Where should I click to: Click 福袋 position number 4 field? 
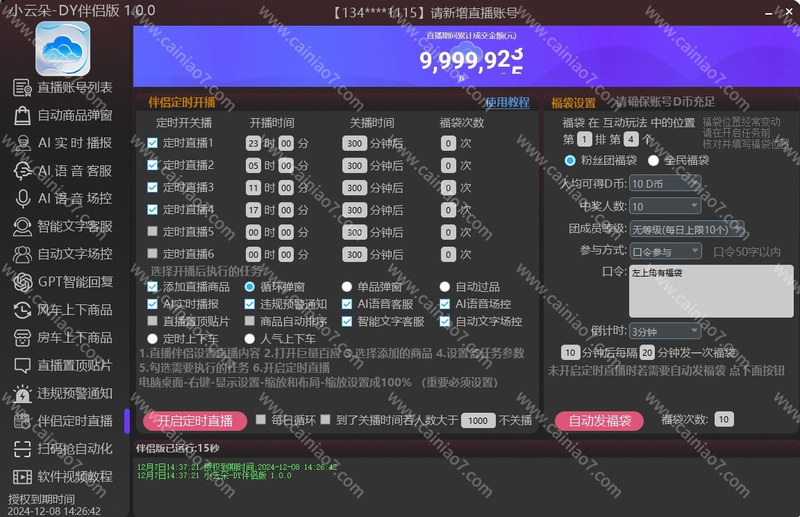[x=631, y=139]
